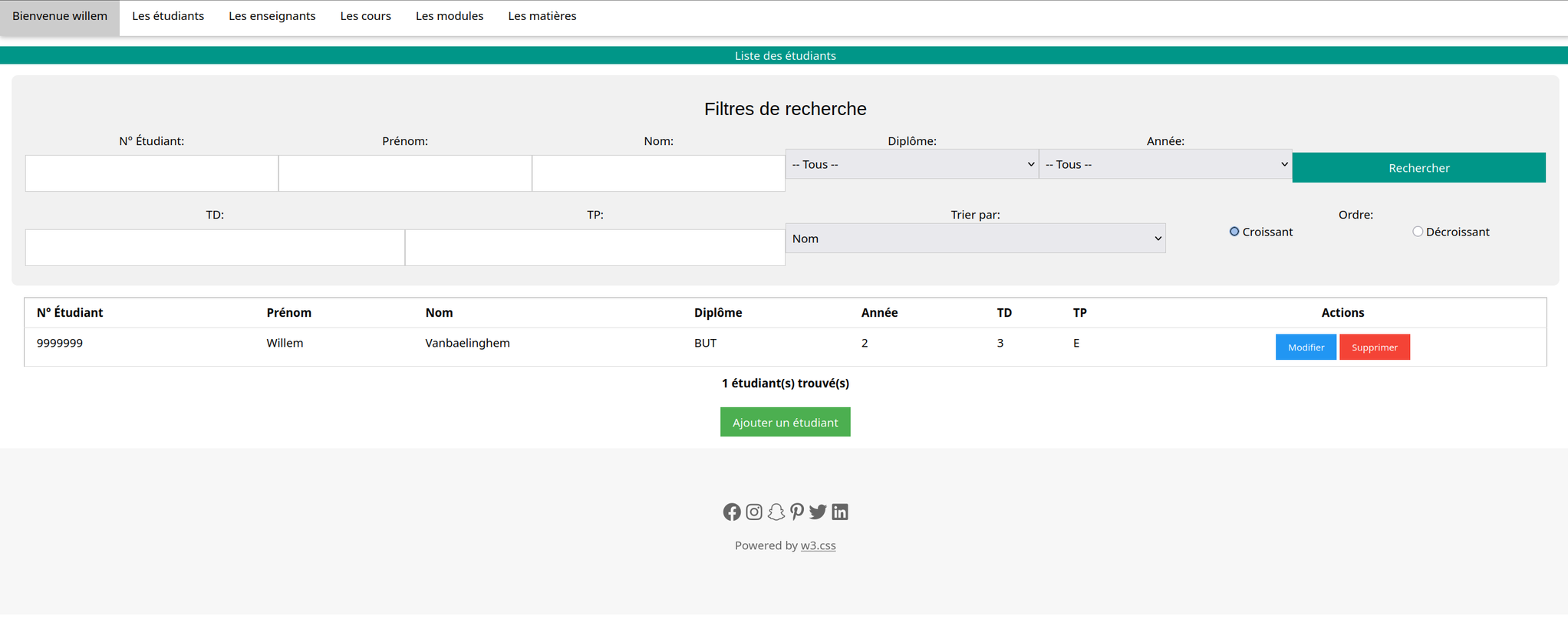Click Supprimer for student Willem
The image size is (1568, 619).
point(1375,347)
